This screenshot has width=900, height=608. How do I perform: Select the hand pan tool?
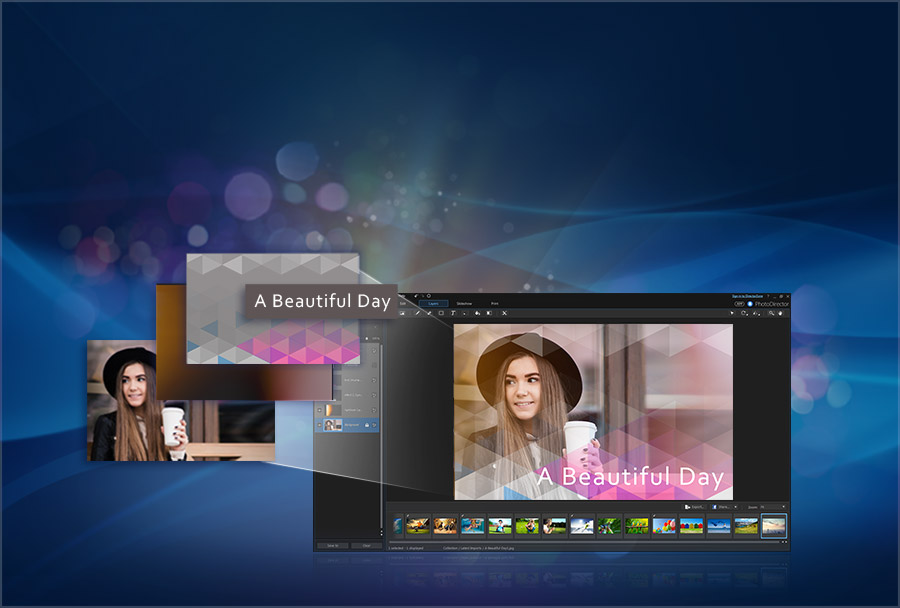click(781, 313)
